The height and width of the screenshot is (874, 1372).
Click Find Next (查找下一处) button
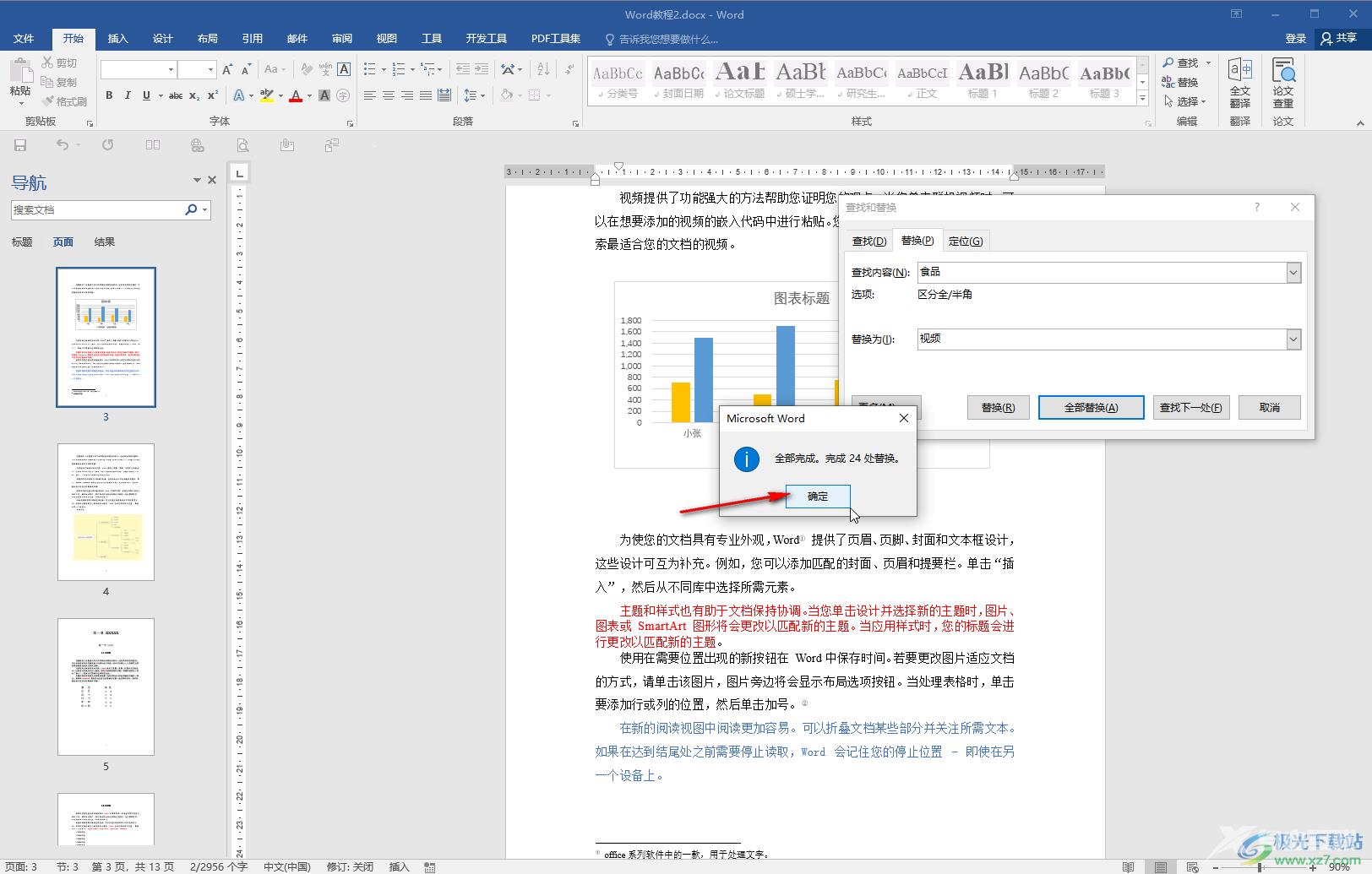point(1190,408)
